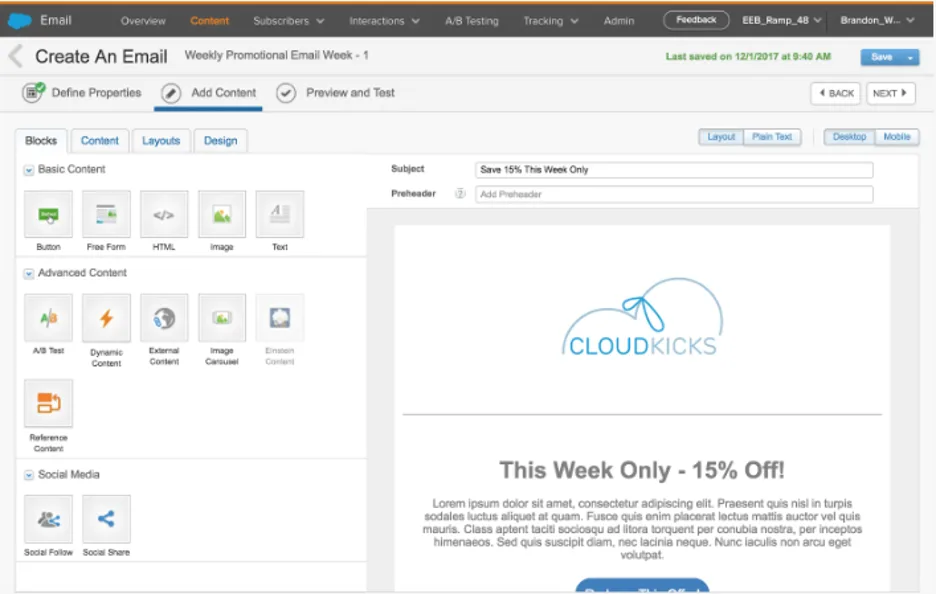Open the A/B Testing menu item

tap(472, 21)
